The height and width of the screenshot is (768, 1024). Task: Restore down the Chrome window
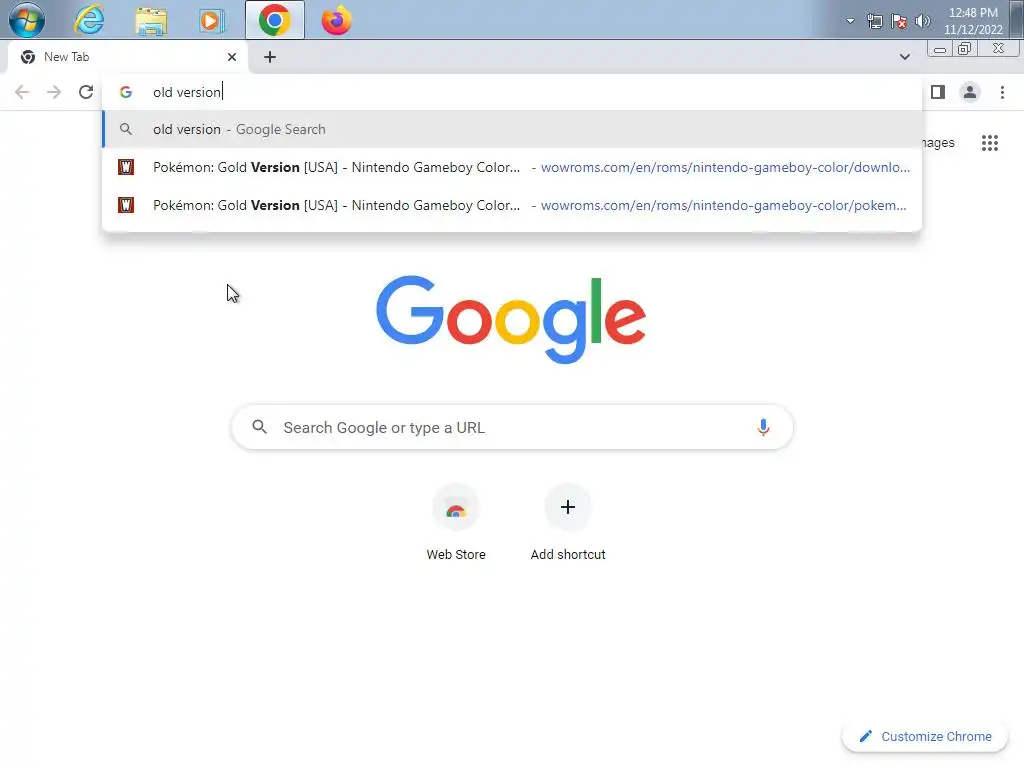pyautogui.click(x=965, y=49)
